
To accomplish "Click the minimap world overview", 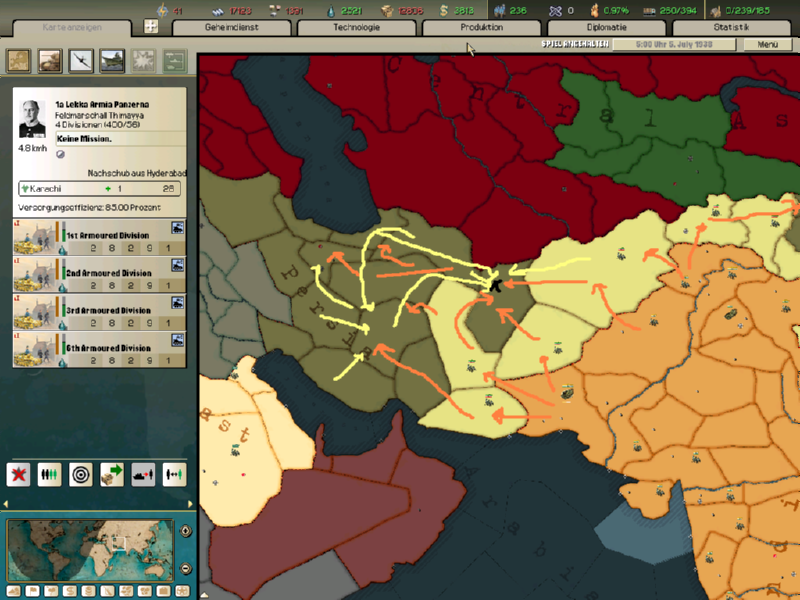I will (90, 550).
